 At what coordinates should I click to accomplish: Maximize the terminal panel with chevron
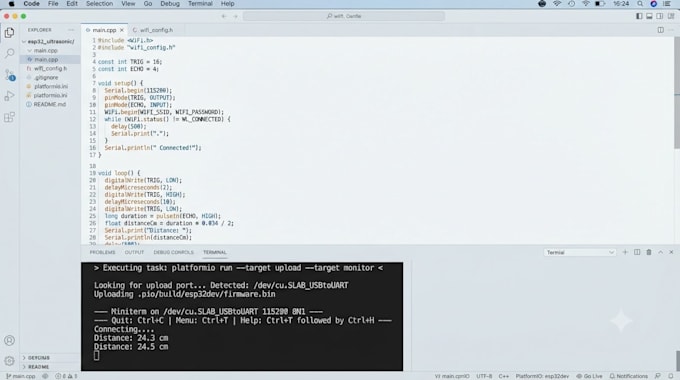(660, 252)
